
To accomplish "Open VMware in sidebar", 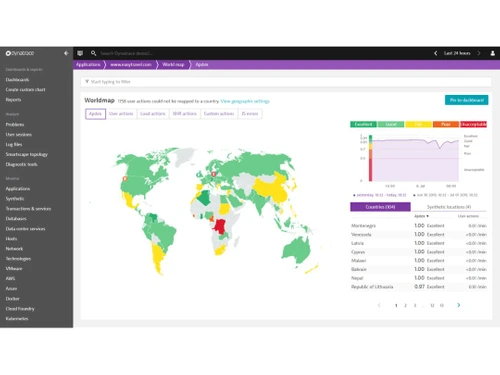I will coord(14,268).
